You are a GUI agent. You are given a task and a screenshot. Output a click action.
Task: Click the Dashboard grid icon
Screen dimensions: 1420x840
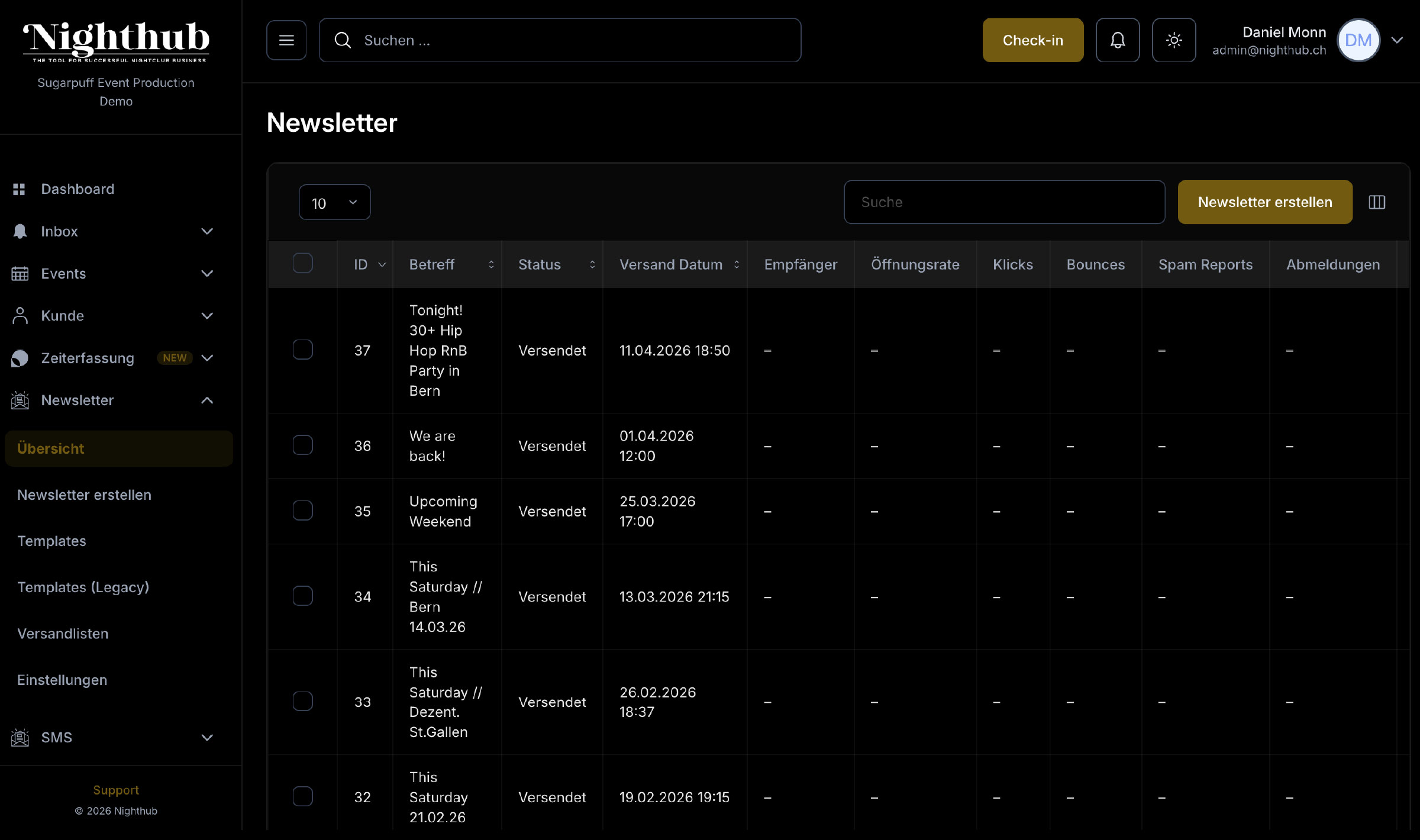[19, 189]
